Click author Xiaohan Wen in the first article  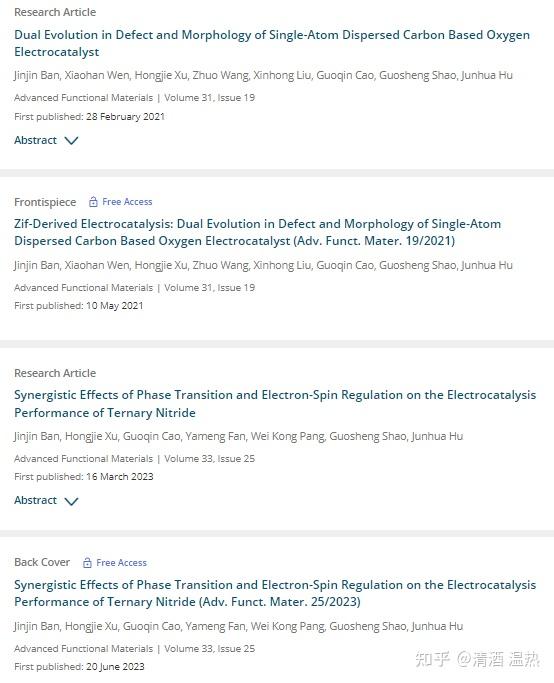pos(97,75)
